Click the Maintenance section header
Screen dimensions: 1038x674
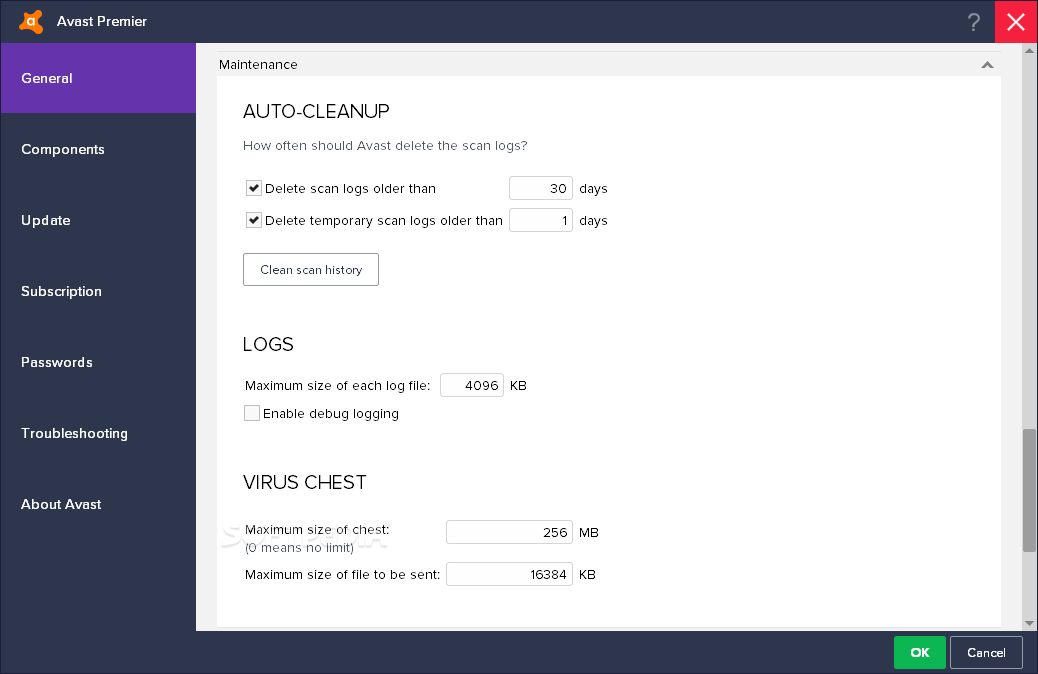pyautogui.click(x=608, y=64)
